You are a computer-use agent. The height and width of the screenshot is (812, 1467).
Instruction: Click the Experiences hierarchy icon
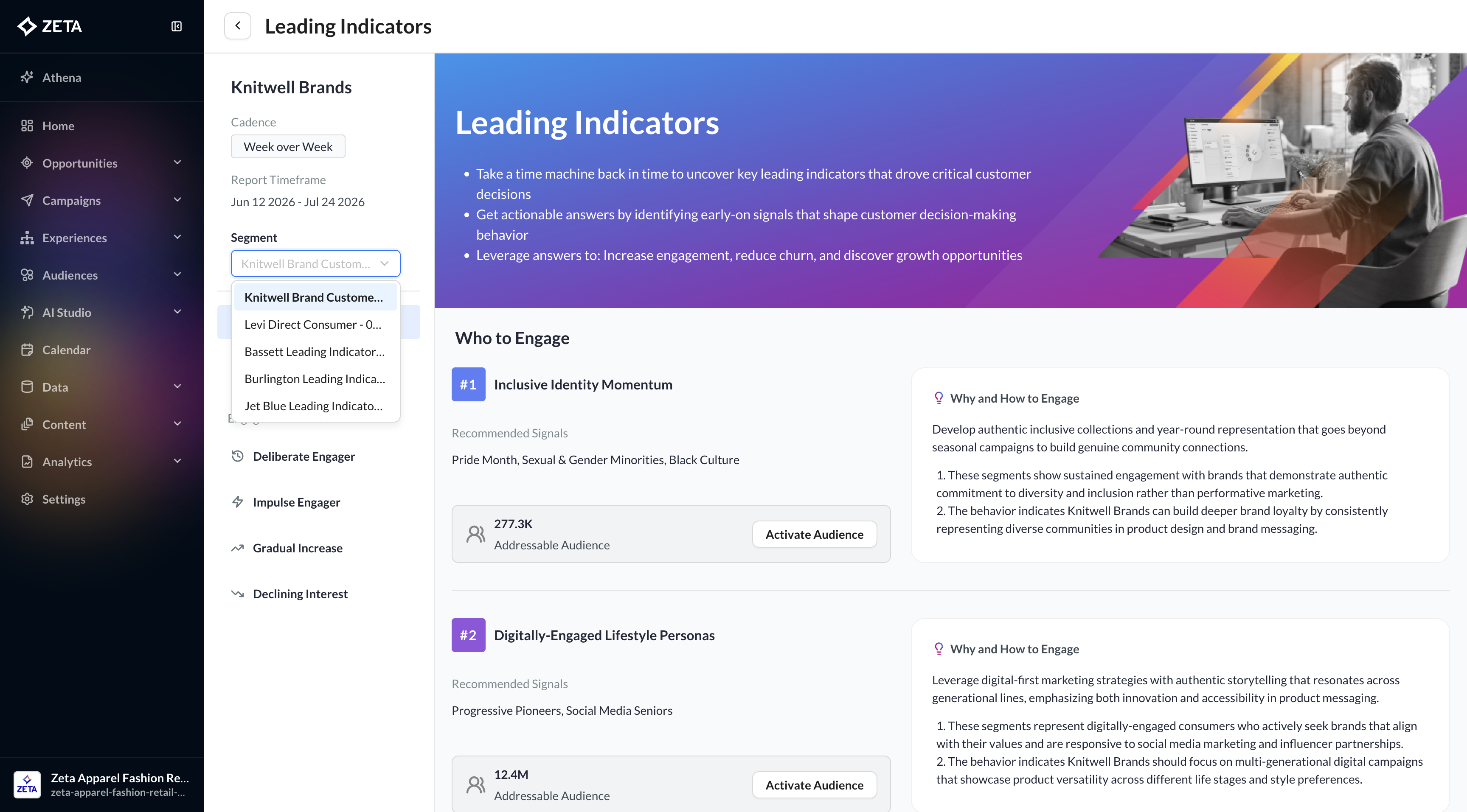27,237
